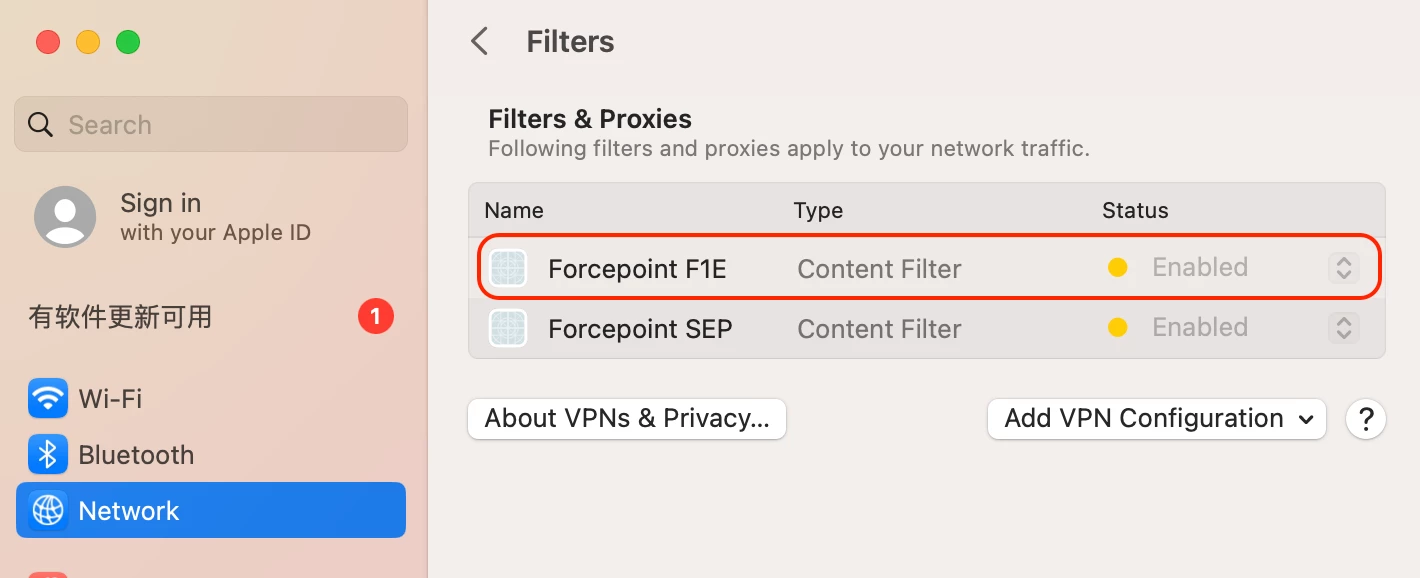Go back using the chevron arrow

480,42
